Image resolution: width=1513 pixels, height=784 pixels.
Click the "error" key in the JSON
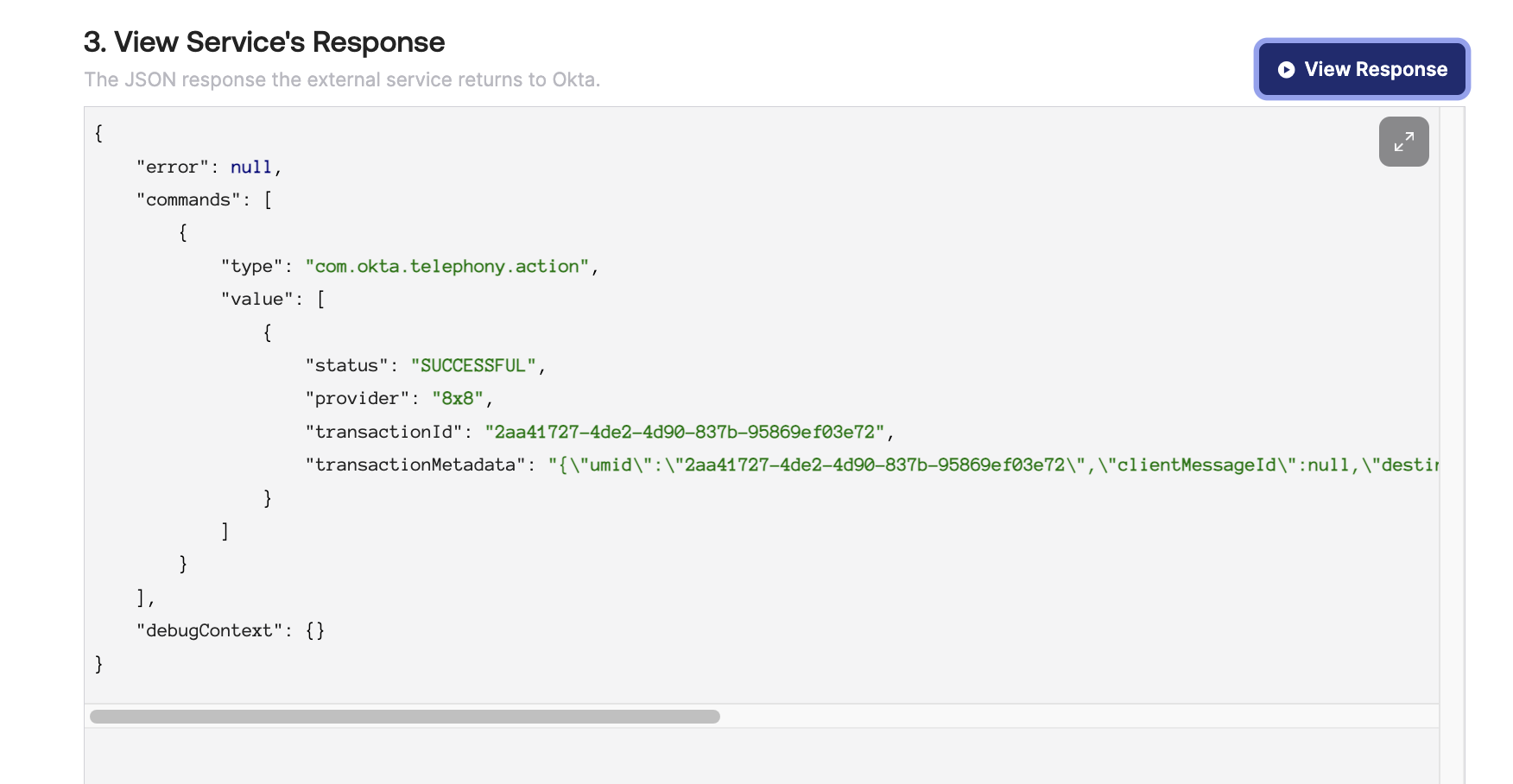pos(172,167)
